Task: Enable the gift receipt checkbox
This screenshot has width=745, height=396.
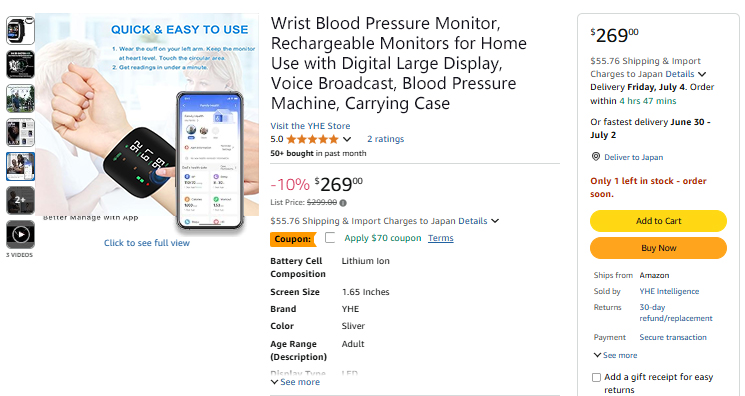Action: point(596,377)
